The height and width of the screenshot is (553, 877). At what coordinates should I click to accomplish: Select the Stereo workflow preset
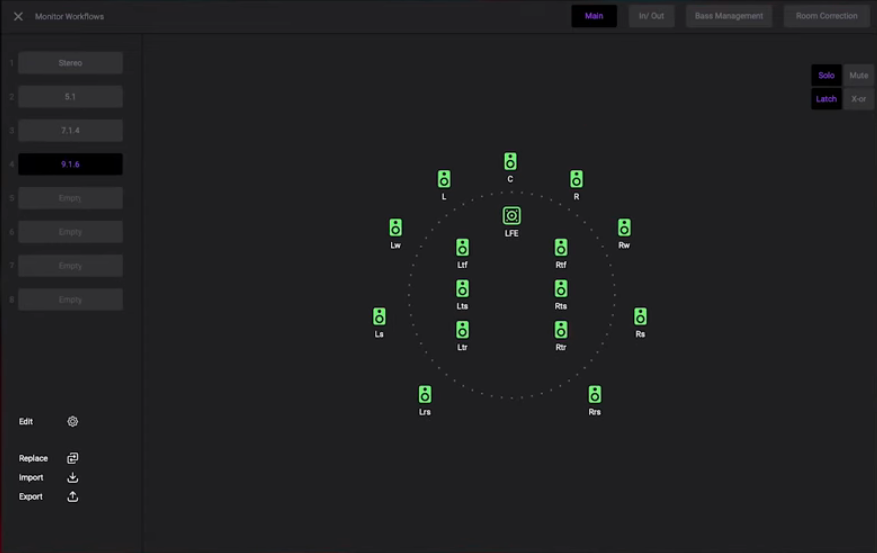pos(70,63)
